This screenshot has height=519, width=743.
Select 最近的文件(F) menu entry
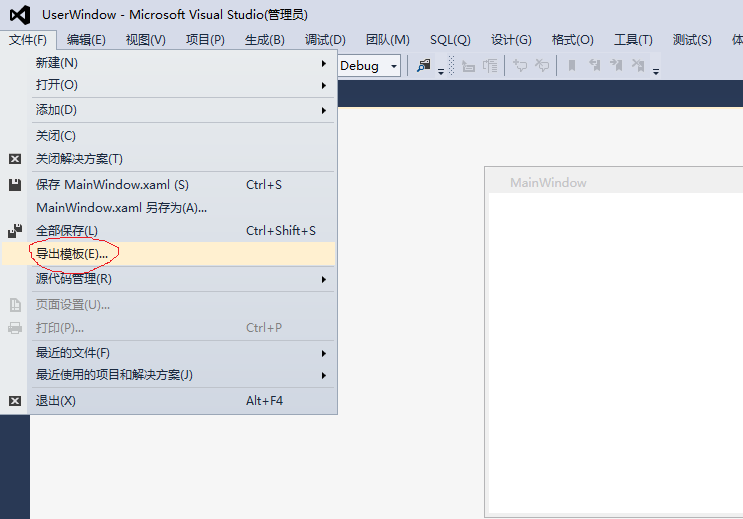(x=169, y=353)
